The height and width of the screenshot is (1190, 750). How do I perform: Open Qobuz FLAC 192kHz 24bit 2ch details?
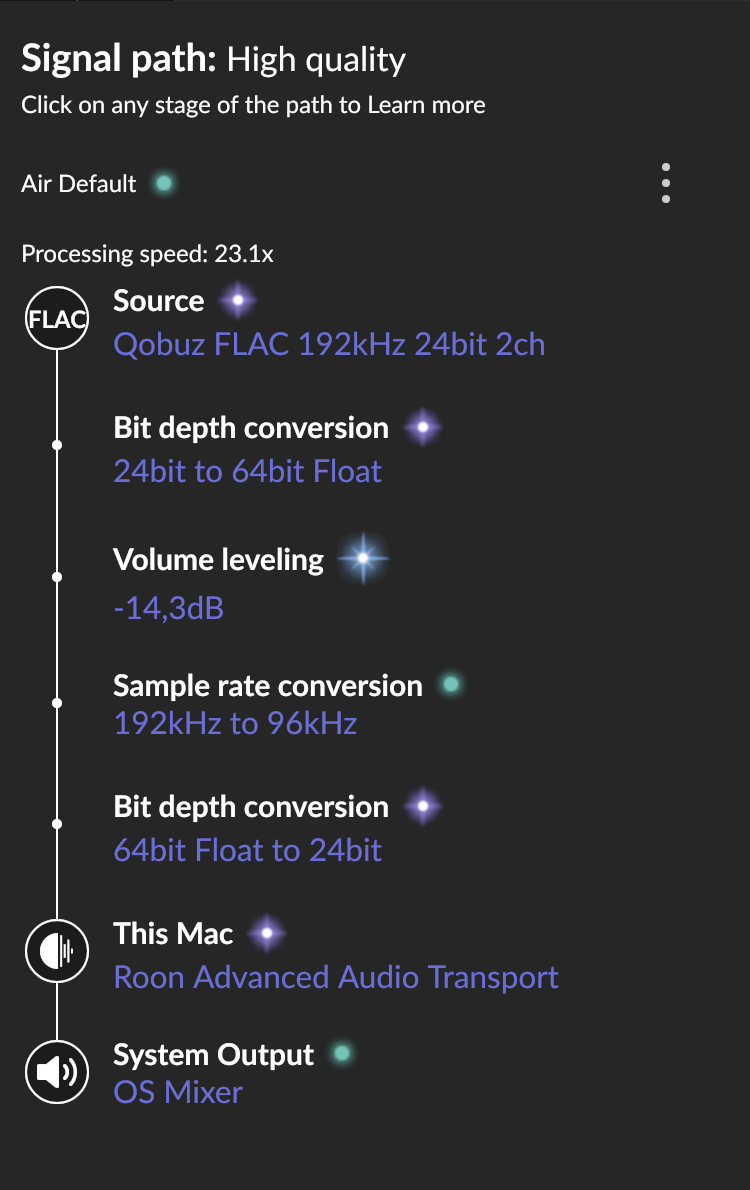pos(329,345)
